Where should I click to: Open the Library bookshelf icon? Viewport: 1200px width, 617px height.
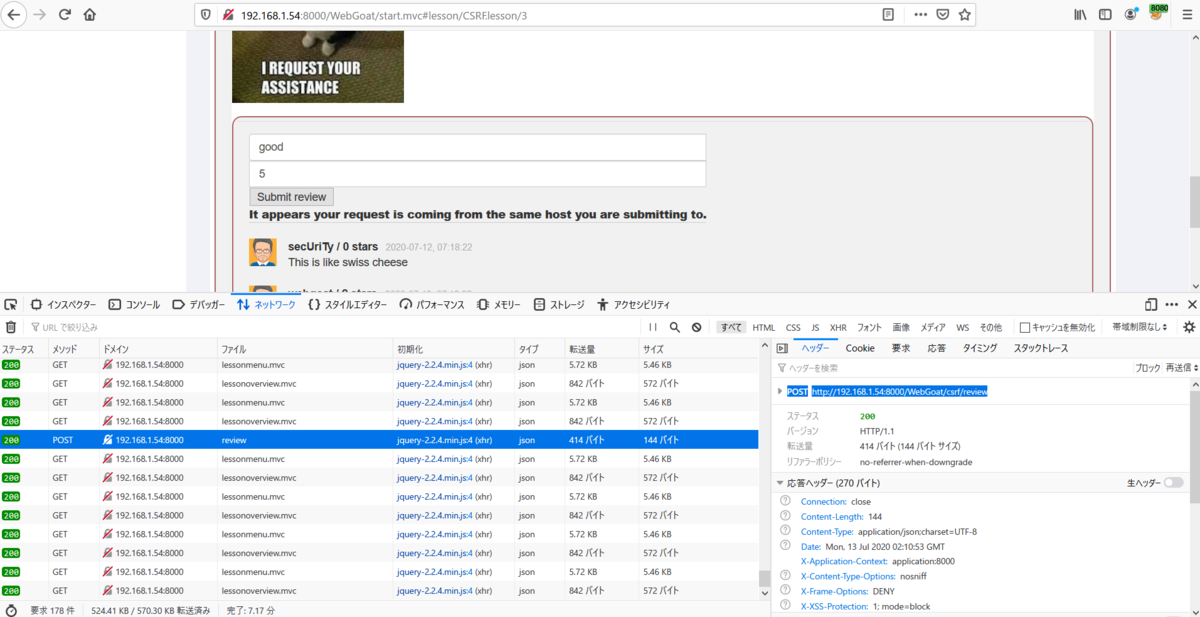point(1081,15)
